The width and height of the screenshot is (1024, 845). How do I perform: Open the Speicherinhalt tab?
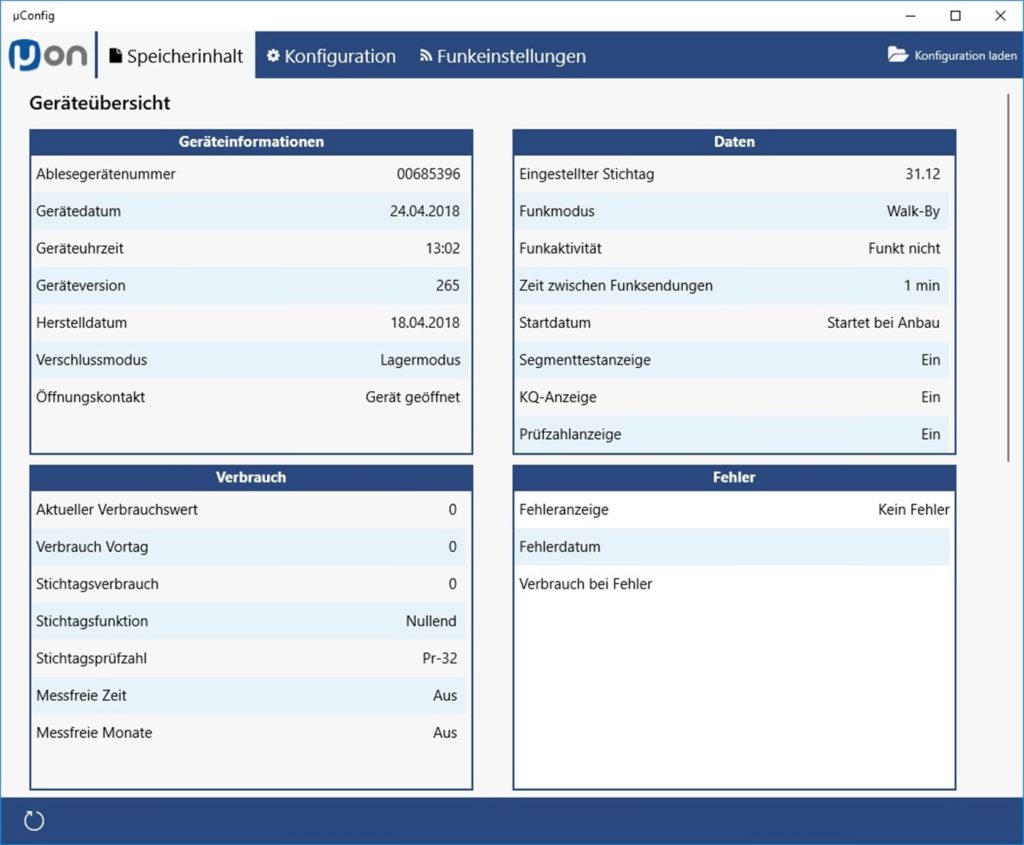[176, 56]
